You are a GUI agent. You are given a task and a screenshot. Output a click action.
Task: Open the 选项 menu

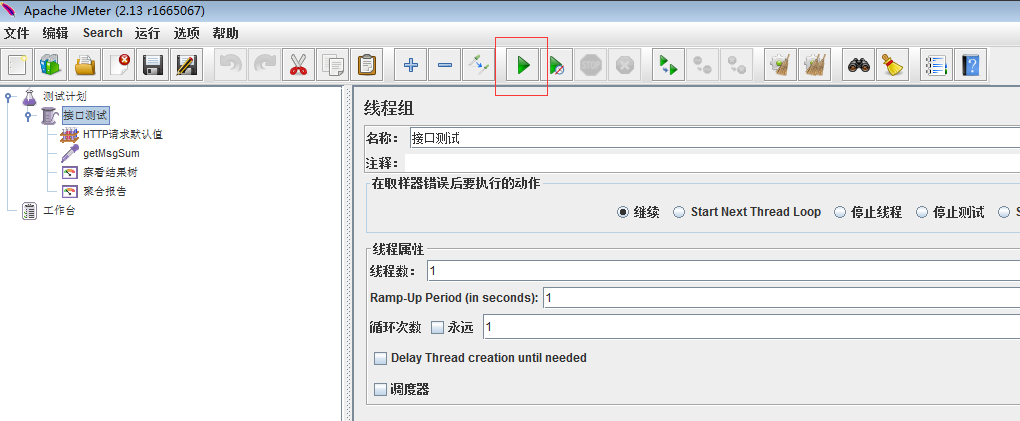[x=187, y=33]
